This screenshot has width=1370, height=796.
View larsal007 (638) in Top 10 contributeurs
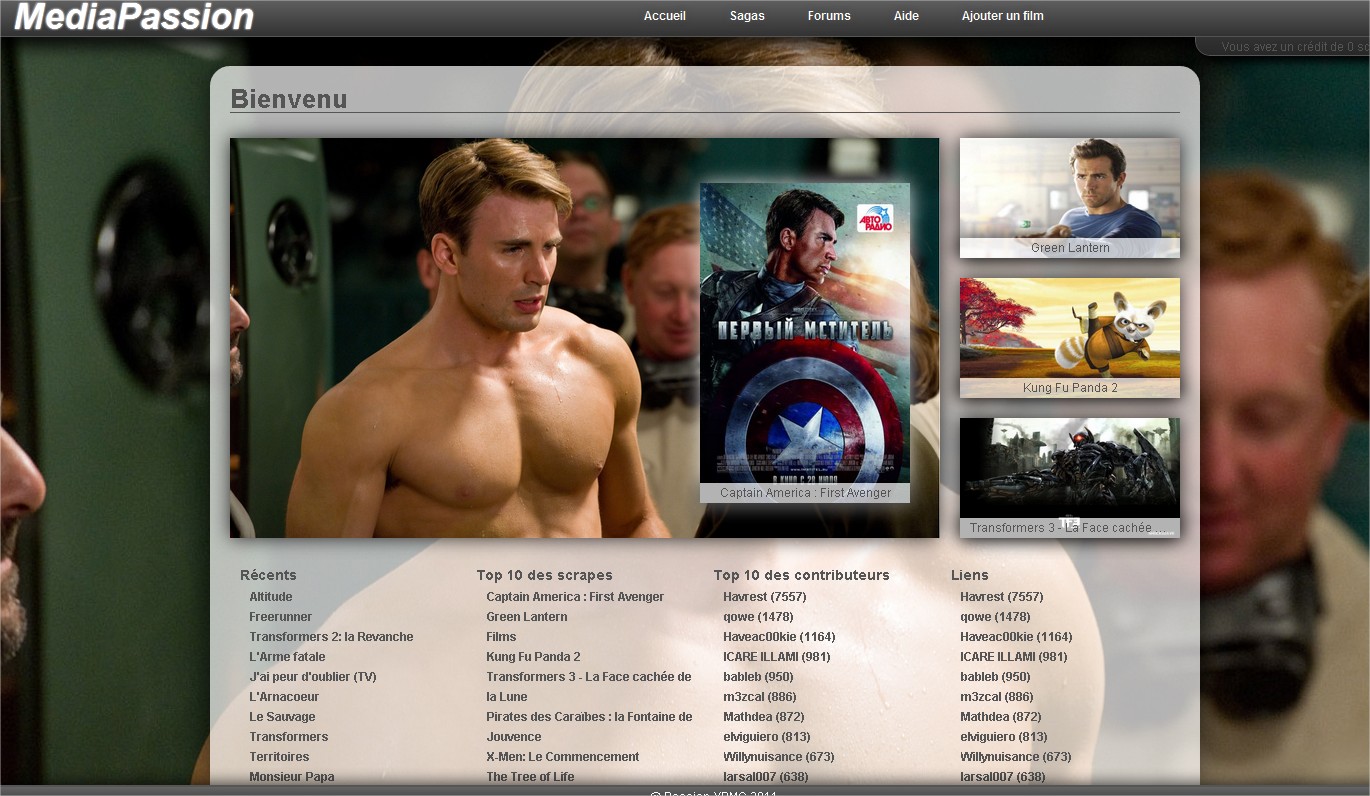pos(766,777)
